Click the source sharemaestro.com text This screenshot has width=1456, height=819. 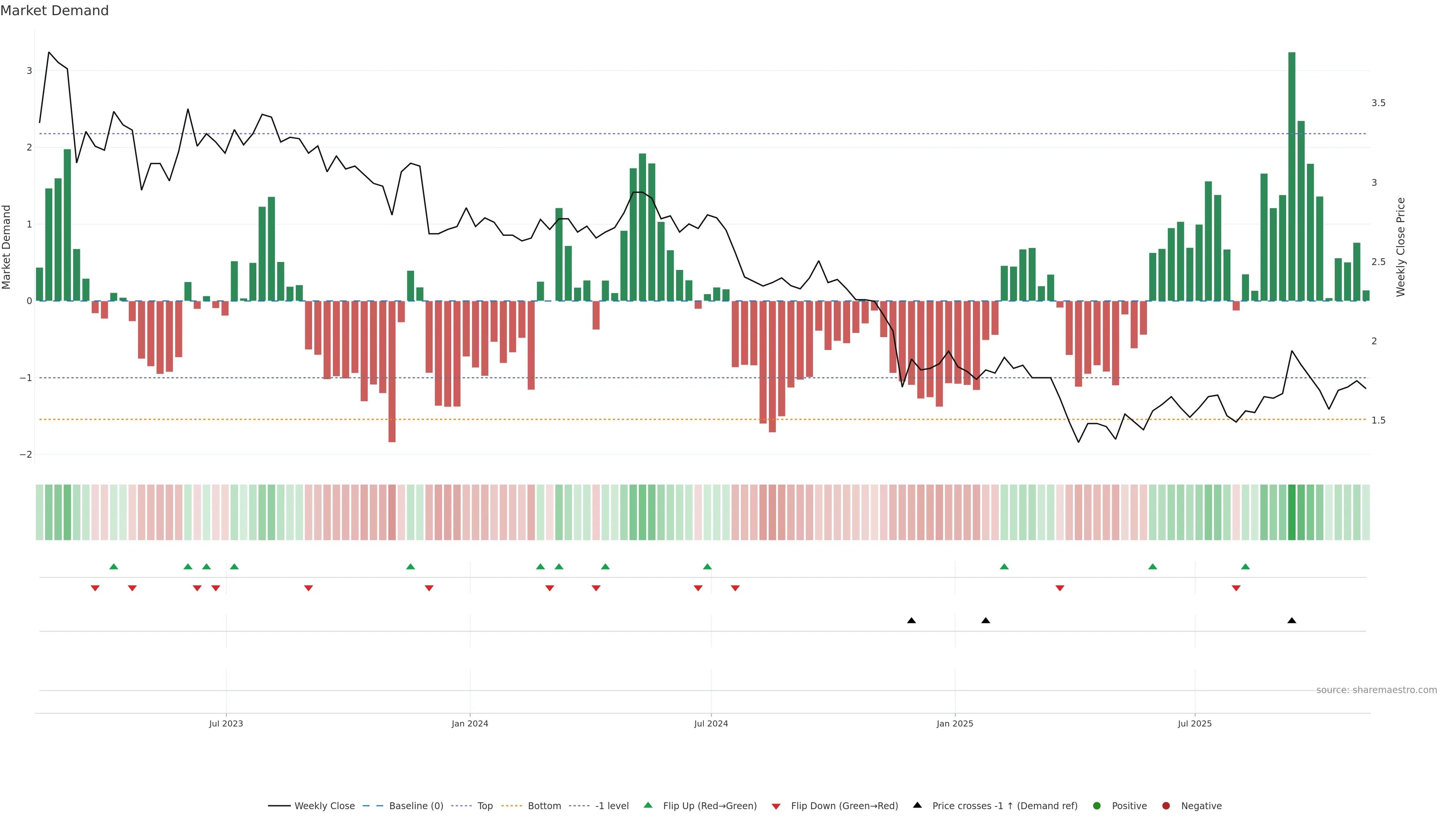(1376, 690)
